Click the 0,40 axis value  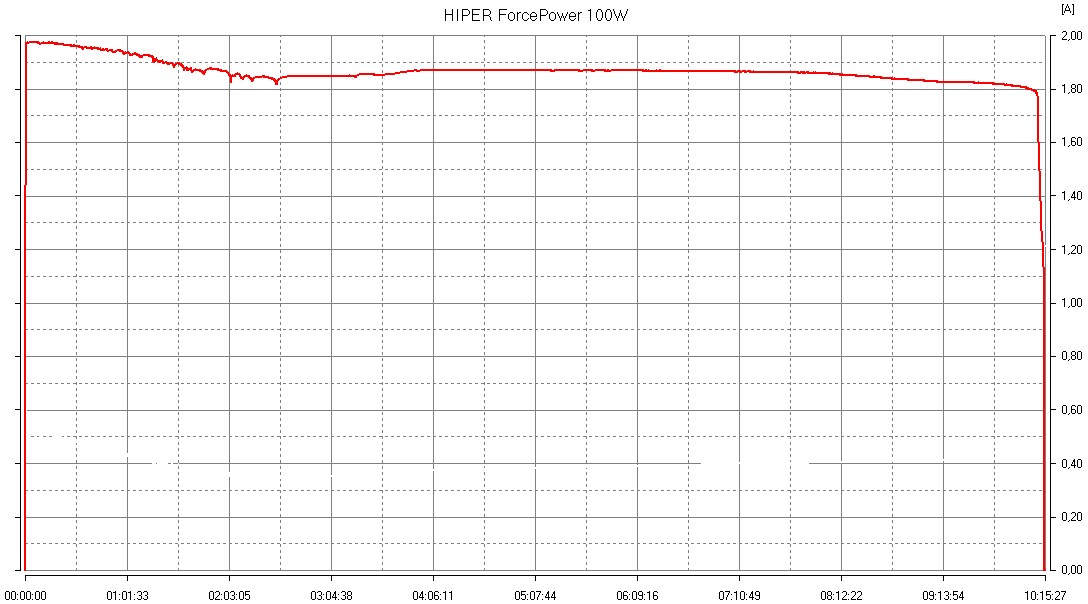[x=1071, y=464]
